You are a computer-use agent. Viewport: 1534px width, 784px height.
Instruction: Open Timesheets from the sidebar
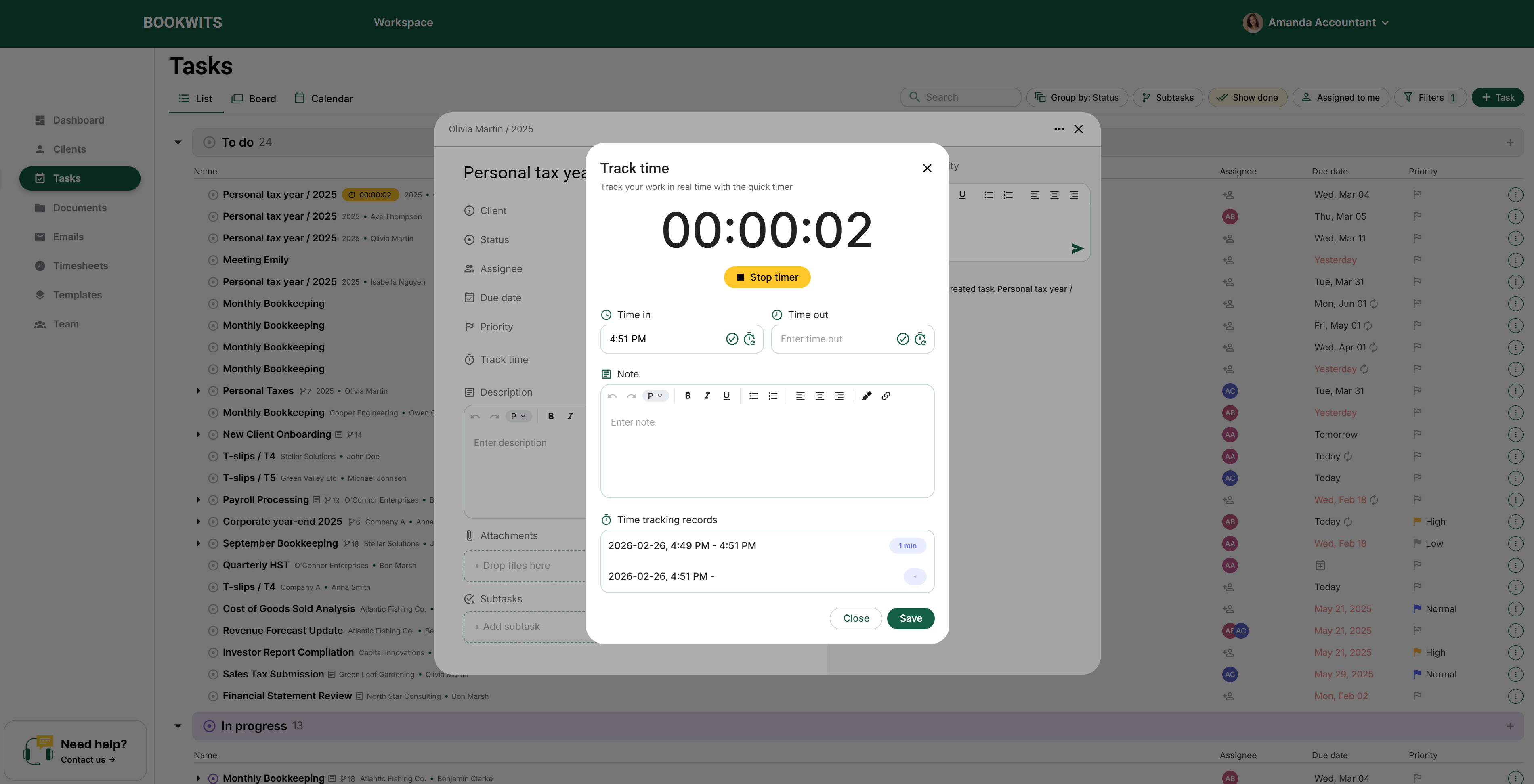[x=80, y=266]
